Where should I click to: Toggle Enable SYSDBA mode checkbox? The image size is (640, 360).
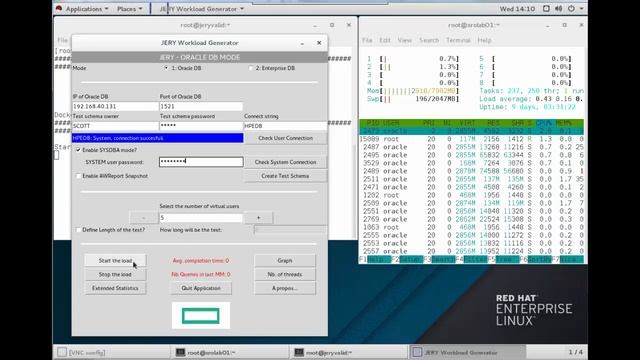pyautogui.click(x=78, y=150)
